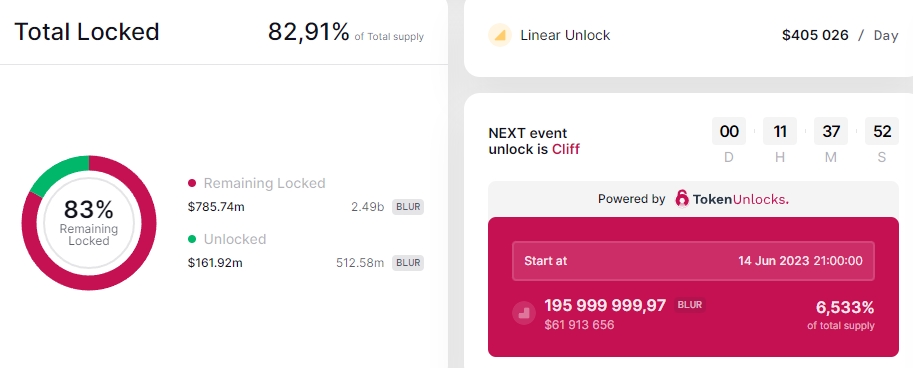
Task: Click the BLUR badge beside 2.49b
Action: click(x=408, y=207)
